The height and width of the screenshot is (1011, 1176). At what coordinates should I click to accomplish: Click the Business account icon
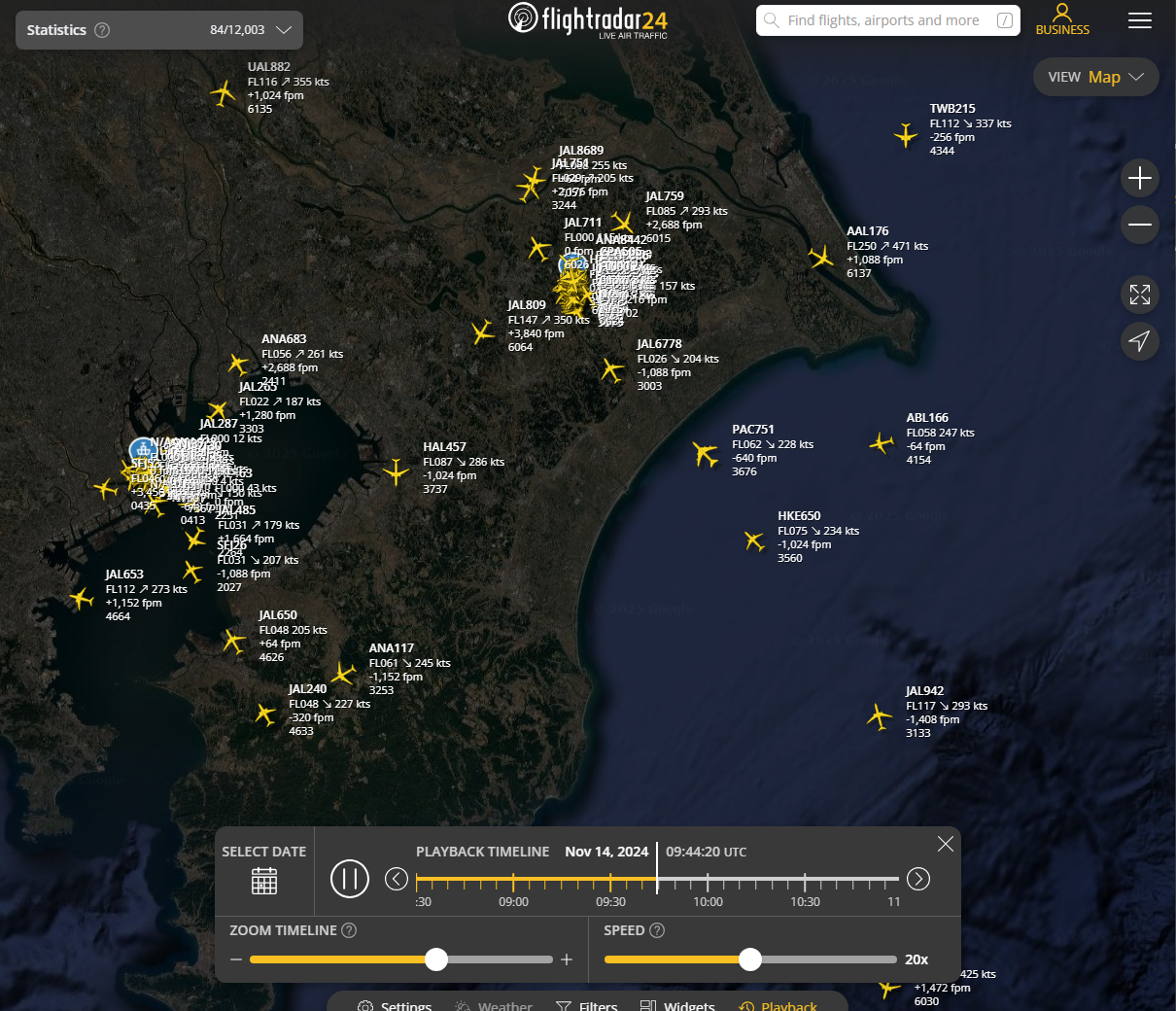(1062, 19)
